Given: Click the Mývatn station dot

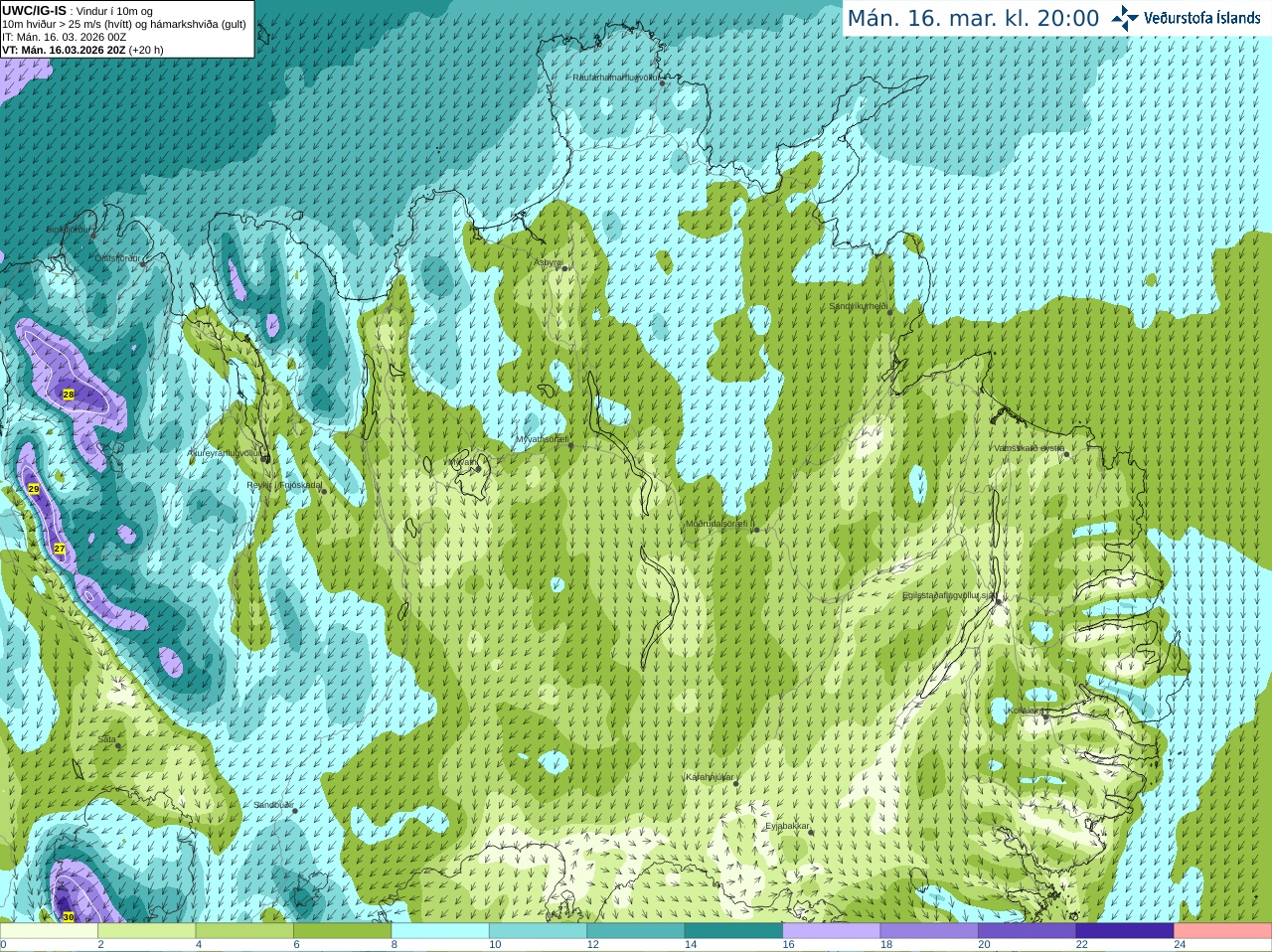Looking at the screenshot, I should click(x=477, y=468).
